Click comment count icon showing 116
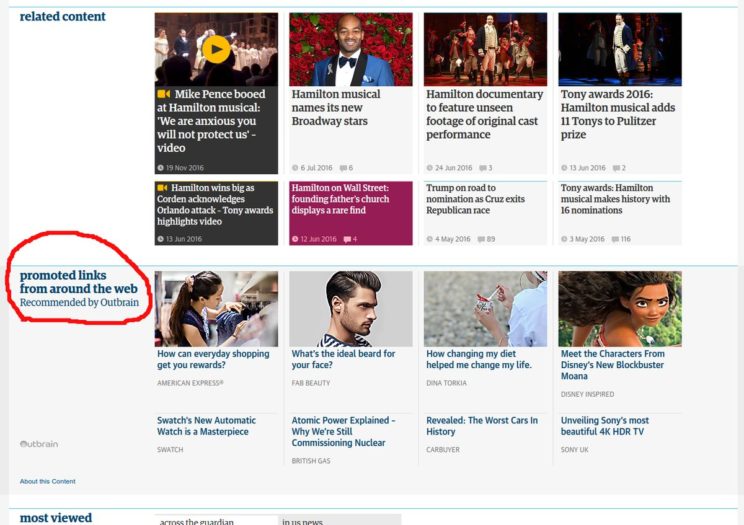This screenshot has height=525, width=744. pyautogui.click(x=613, y=239)
